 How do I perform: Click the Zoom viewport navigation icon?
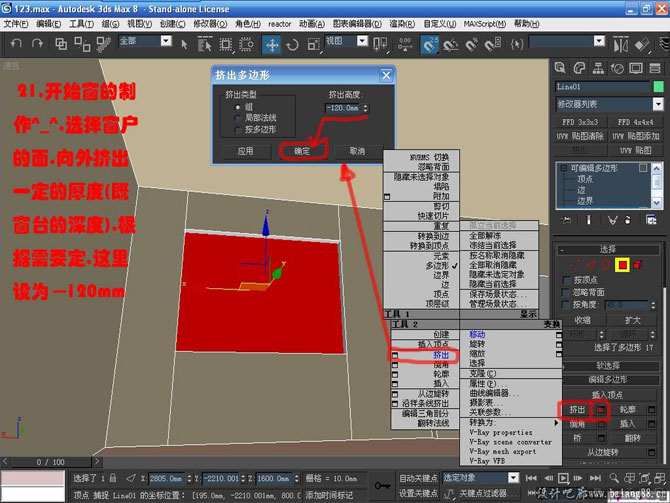[x=614, y=478]
